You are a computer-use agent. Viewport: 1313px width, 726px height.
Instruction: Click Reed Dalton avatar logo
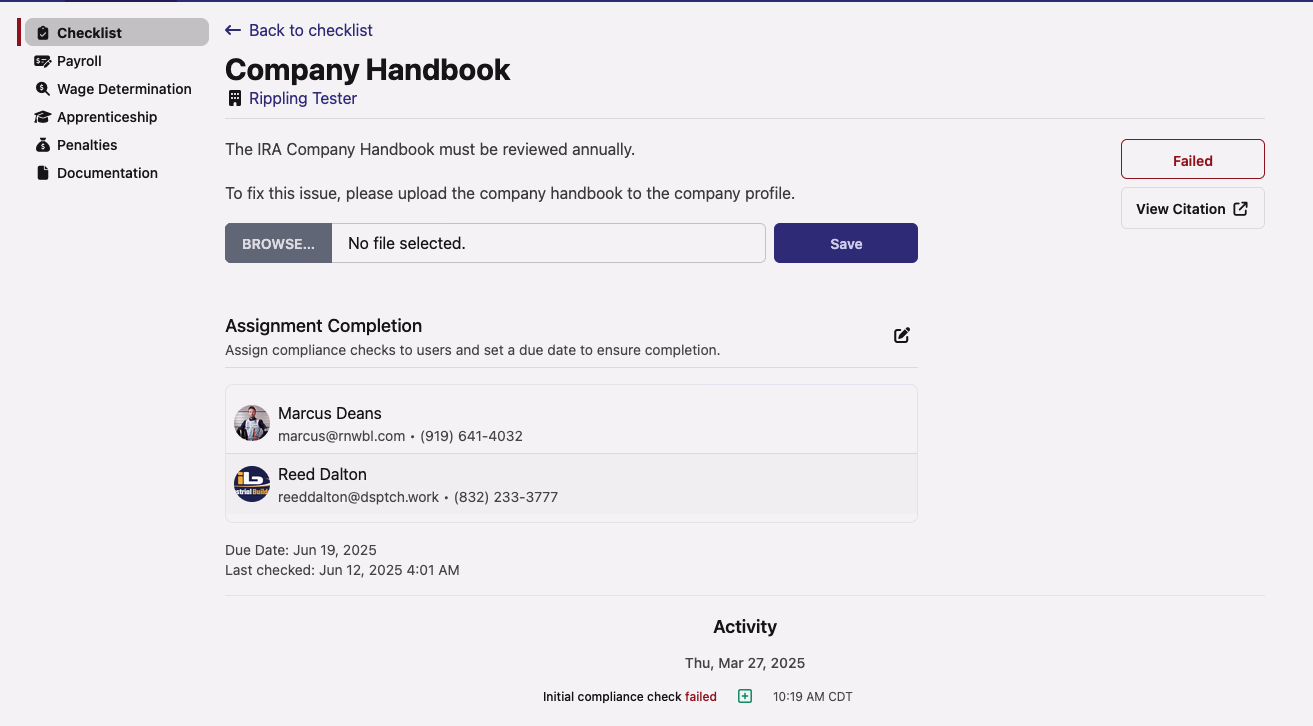click(252, 484)
